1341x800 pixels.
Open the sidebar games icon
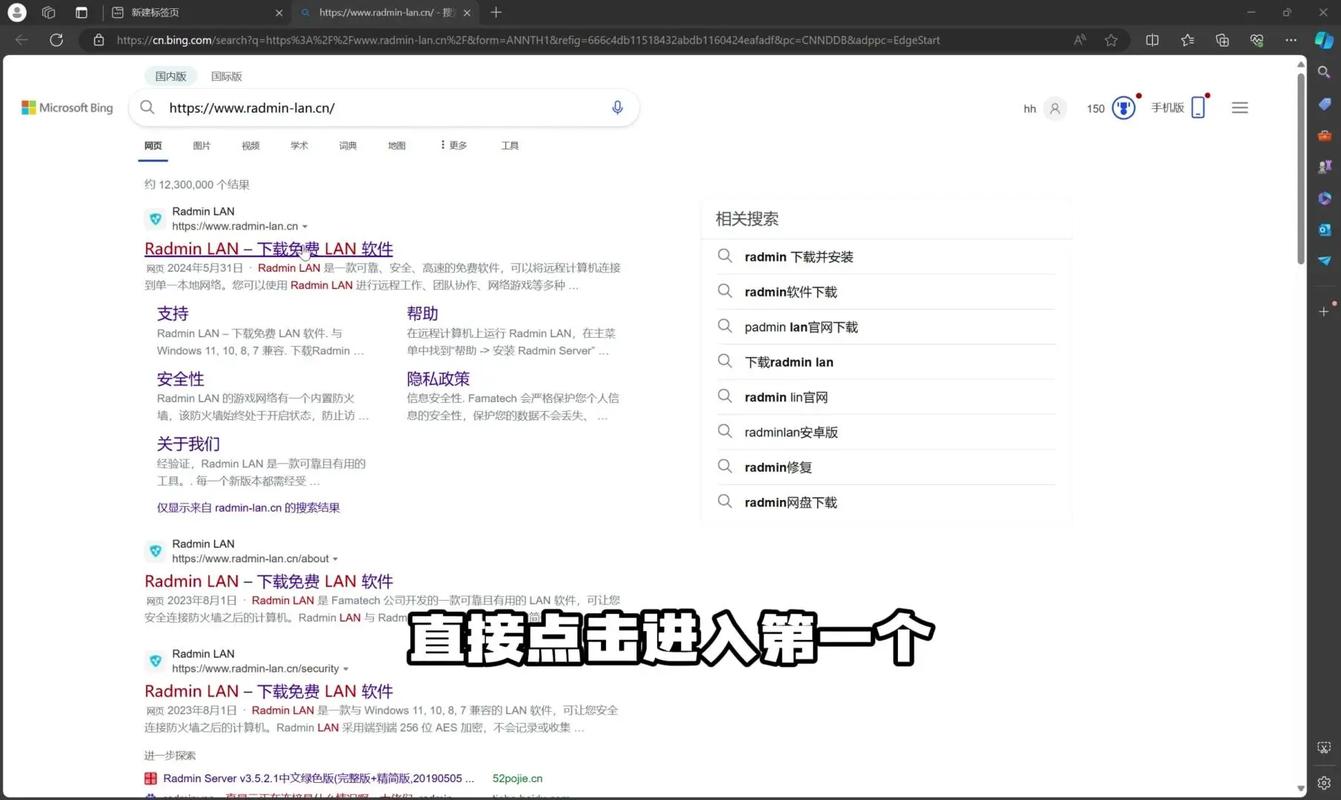click(1324, 167)
